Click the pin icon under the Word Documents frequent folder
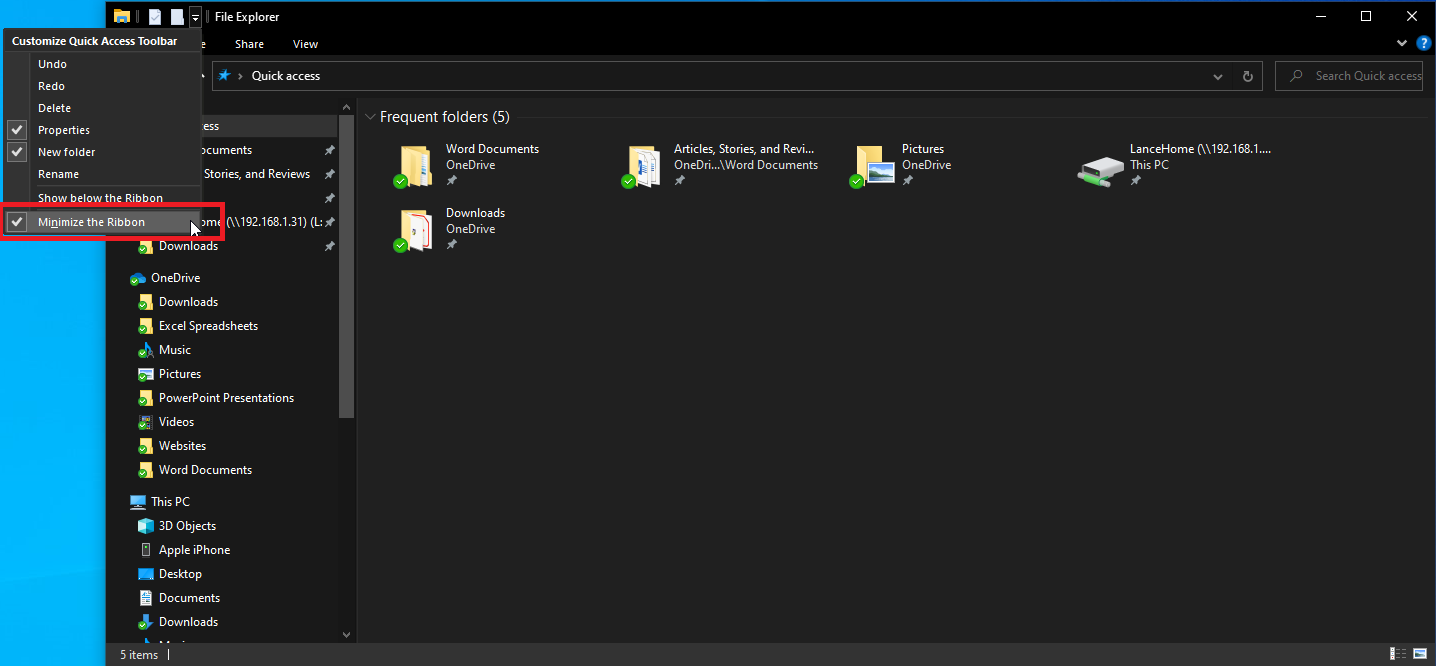 pyautogui.click(x=451, y=181)
